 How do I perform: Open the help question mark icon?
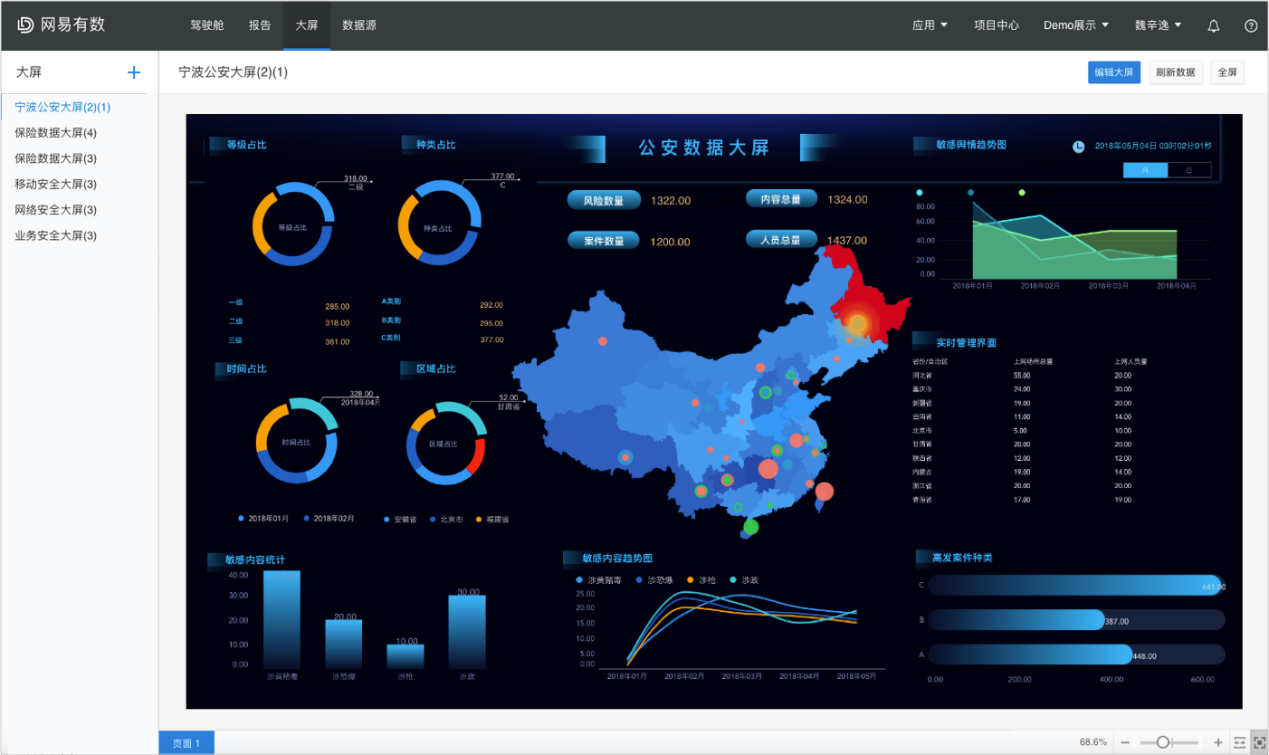click(1250, 26)
